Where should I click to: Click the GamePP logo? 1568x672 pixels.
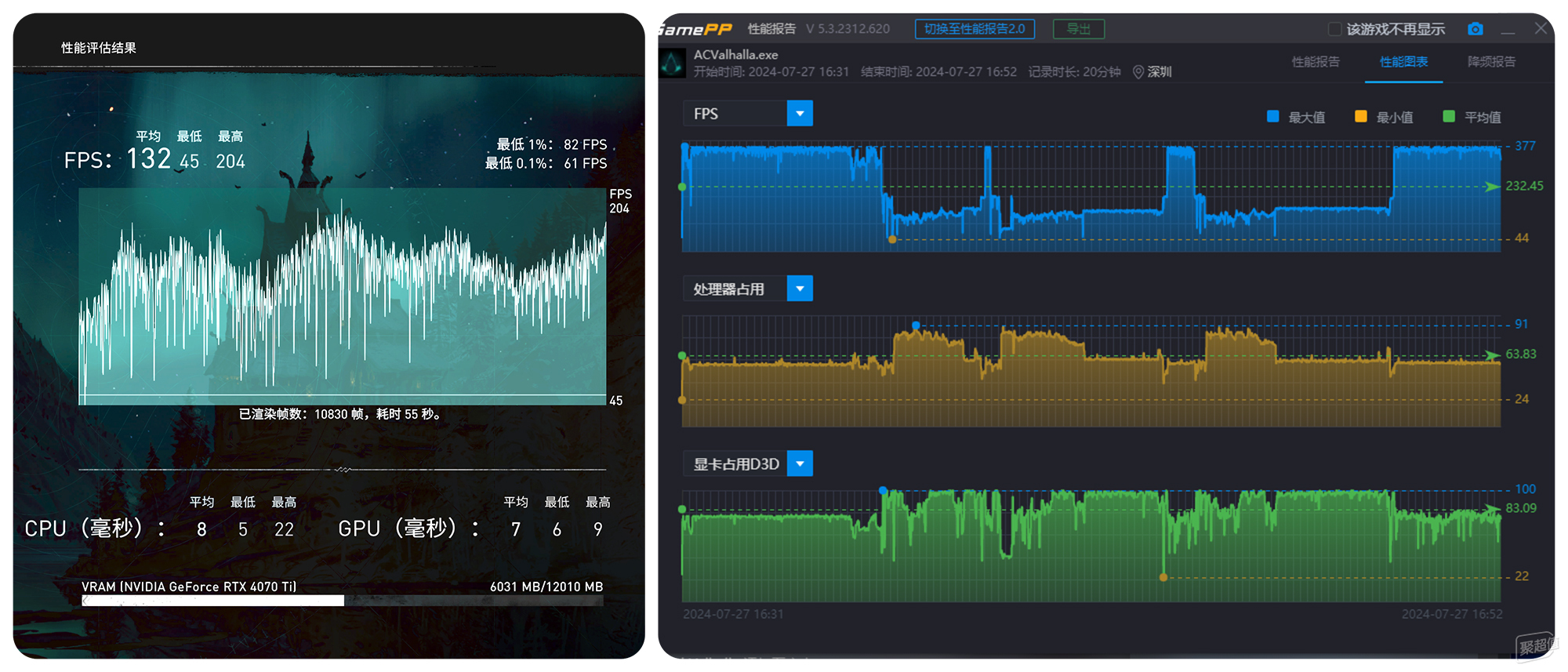click(695, 29)
